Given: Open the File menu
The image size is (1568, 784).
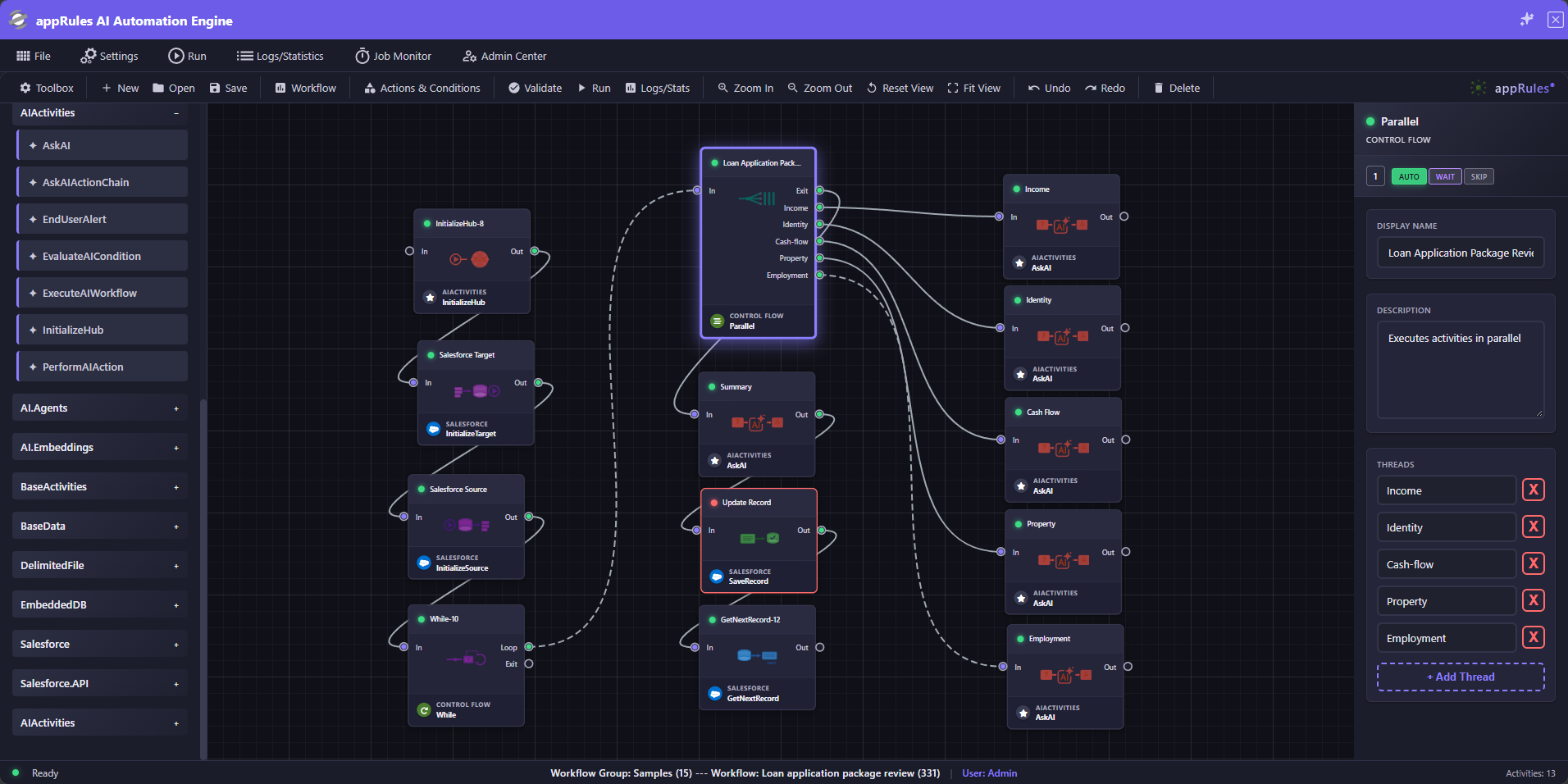Looking at the screenshot, I should pos(34,56).
